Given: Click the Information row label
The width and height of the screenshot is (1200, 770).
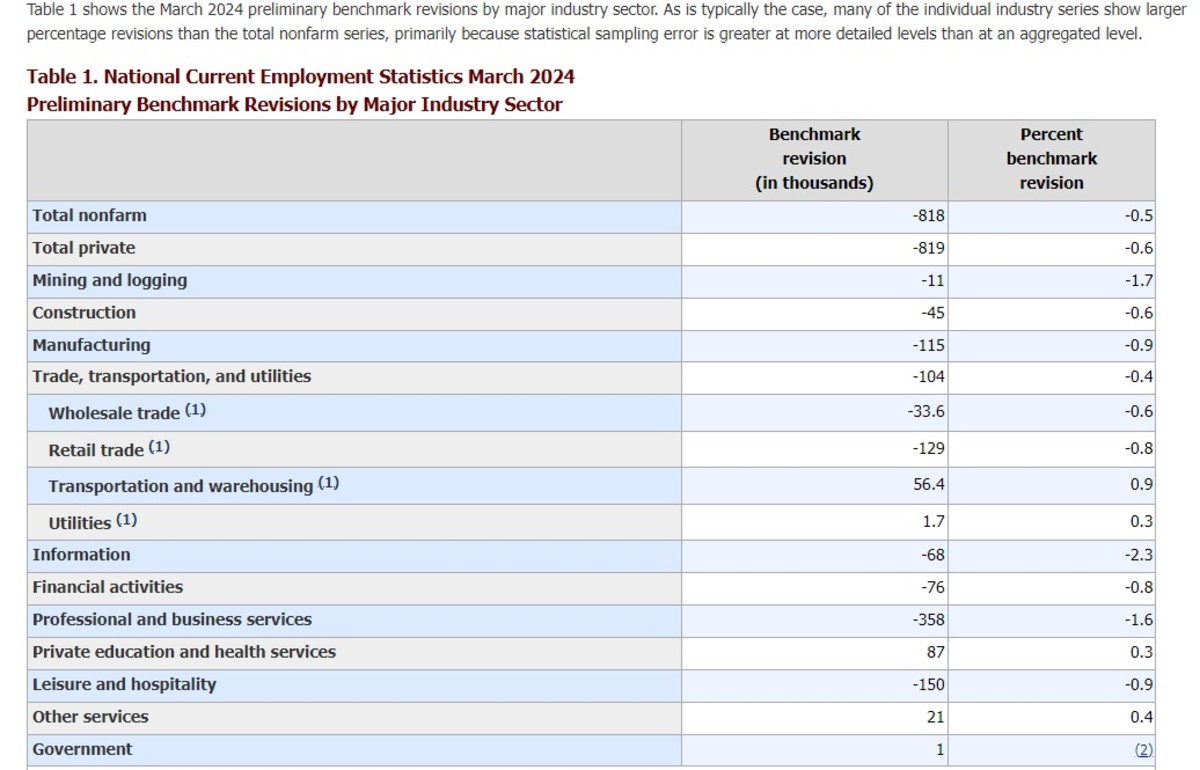Looking at the screenshot, I should [x=81, y=555].
